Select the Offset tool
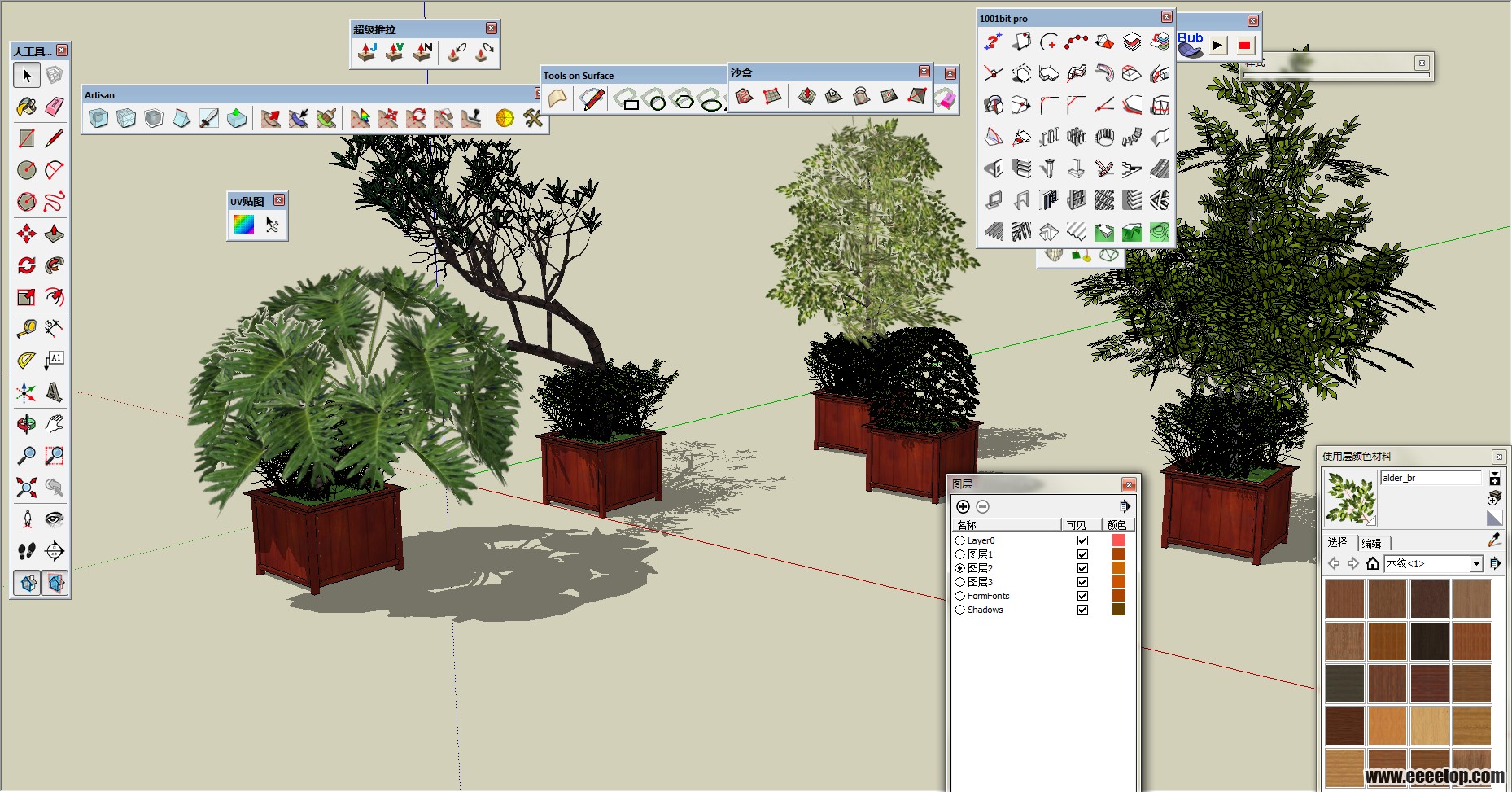The height and width of the screenshot is (792, 1512). [55, 297]
